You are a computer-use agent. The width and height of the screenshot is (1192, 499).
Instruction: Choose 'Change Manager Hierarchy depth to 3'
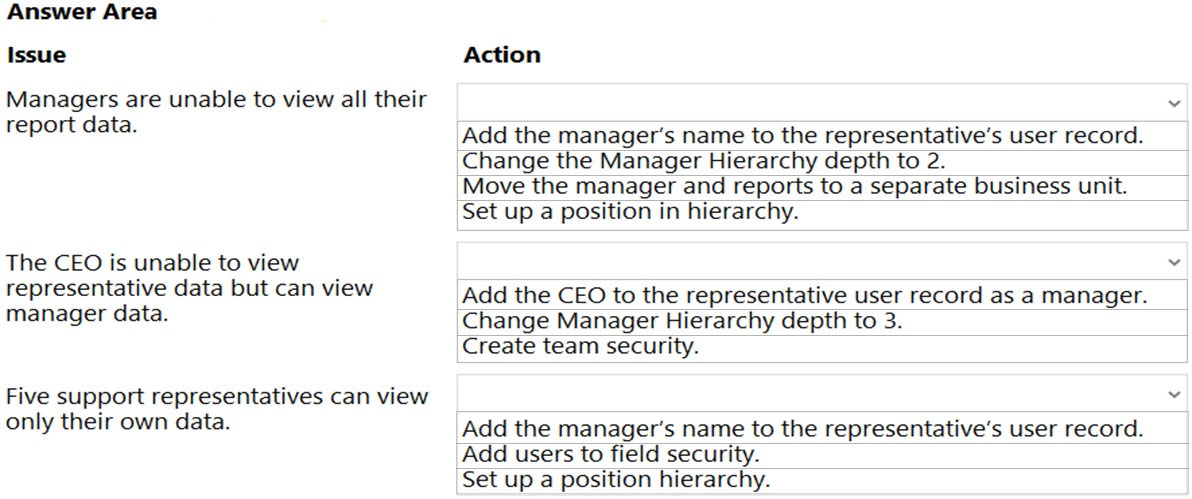coord(689,321)
